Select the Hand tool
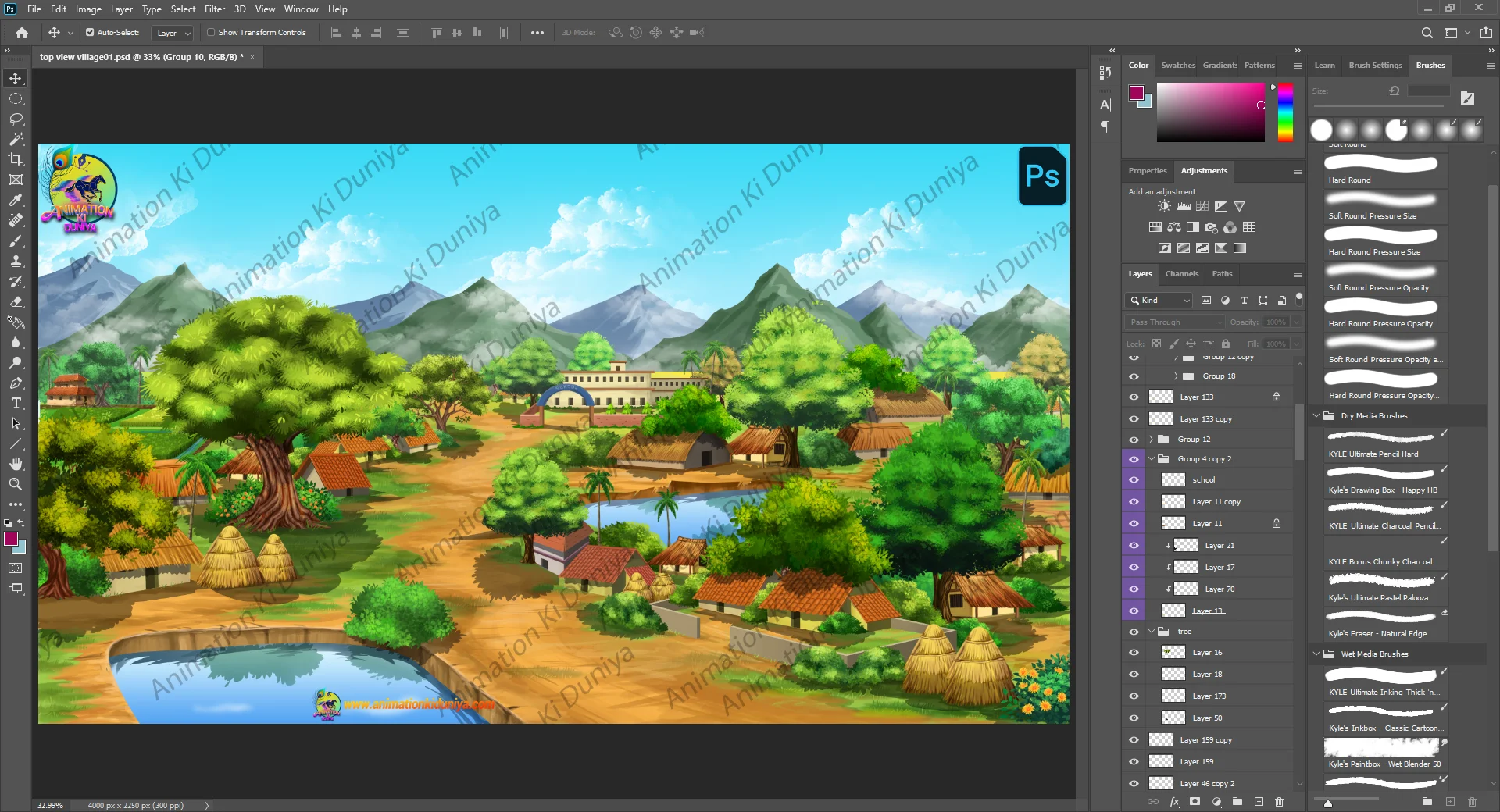The image size is (1500, 812). (16, 464)
